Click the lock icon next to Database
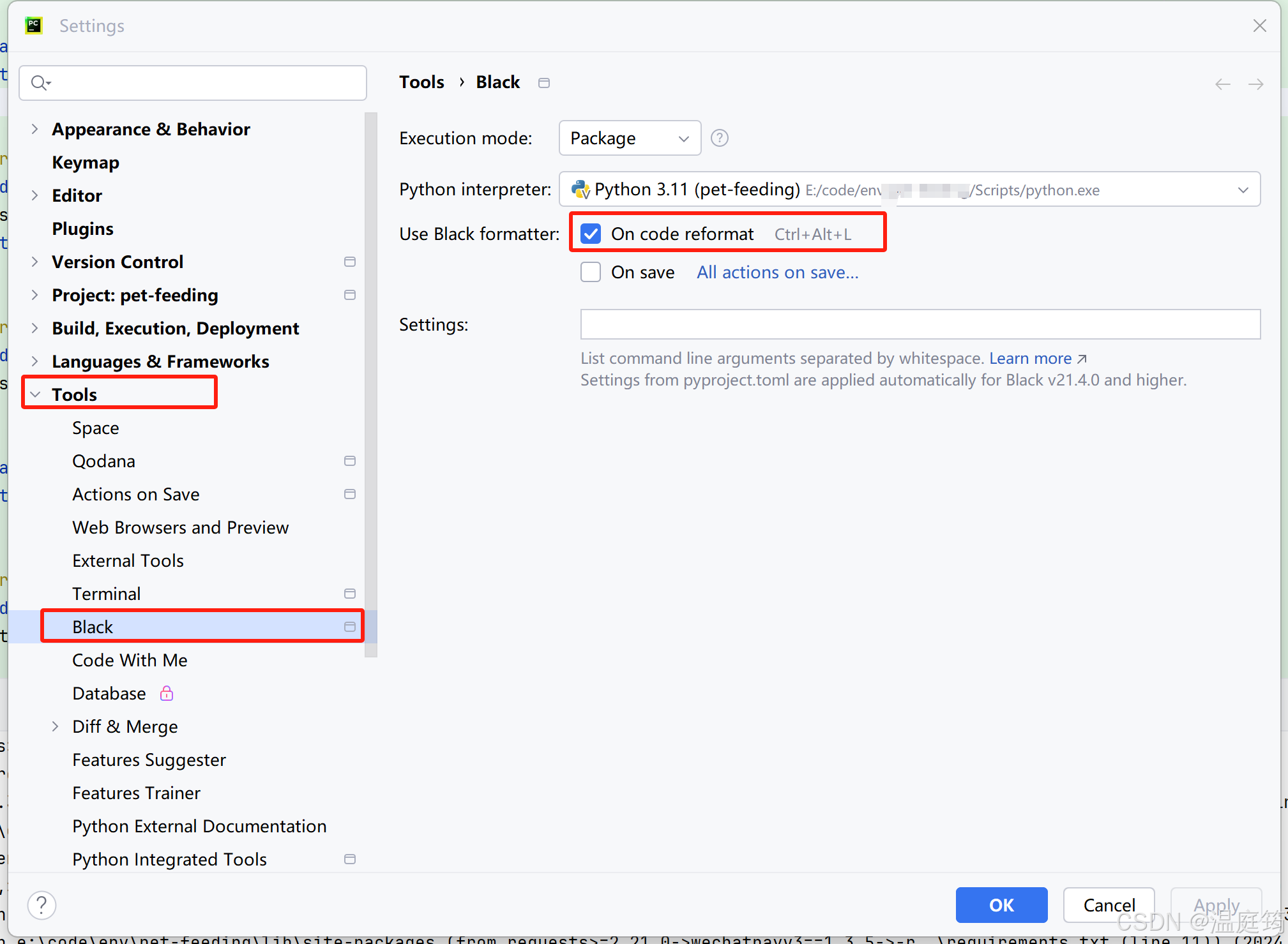The image size is (1288, 944). tap(167, 693)
